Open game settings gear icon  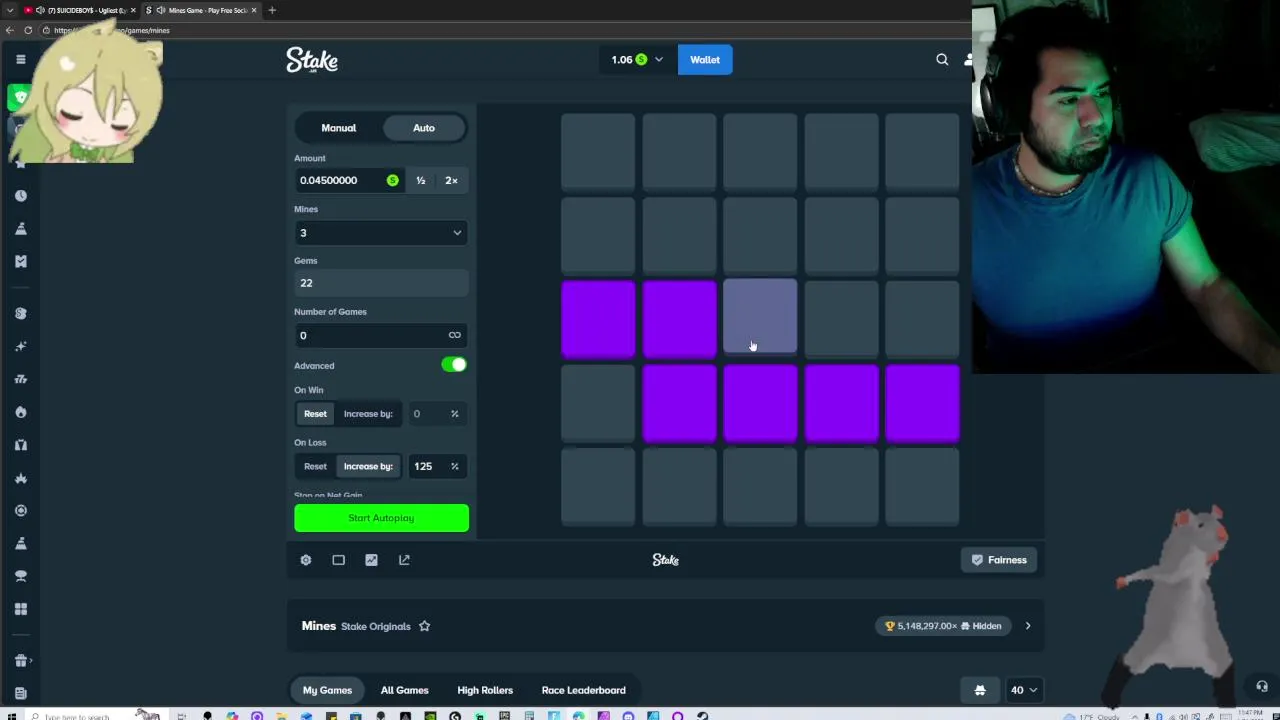tap(306, 560)
